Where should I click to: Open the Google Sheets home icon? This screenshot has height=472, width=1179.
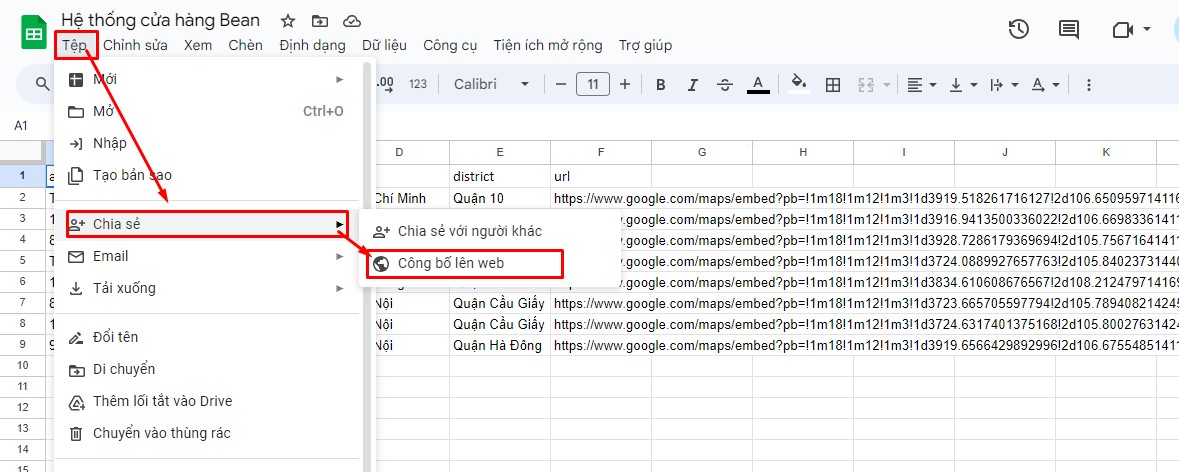tap(34, 34)
